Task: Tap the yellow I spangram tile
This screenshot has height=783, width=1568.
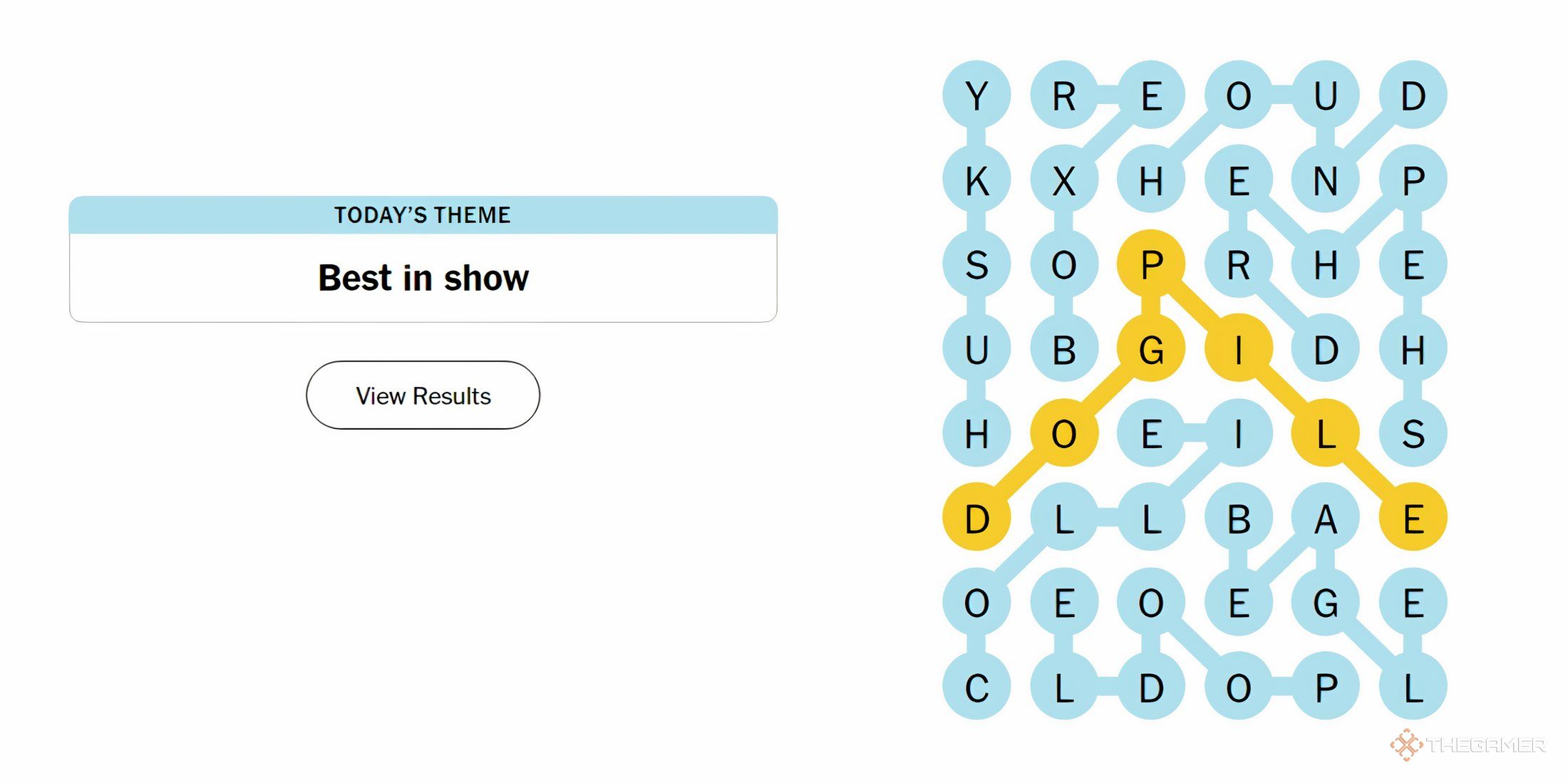Action: [x=1239, y=349]
